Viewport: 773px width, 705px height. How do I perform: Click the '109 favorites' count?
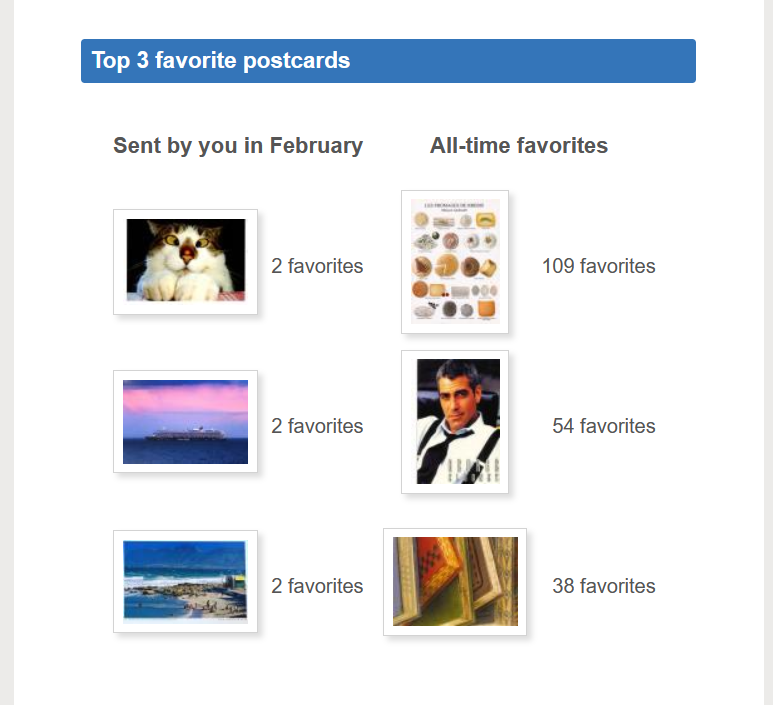click(x=598, y=266)
